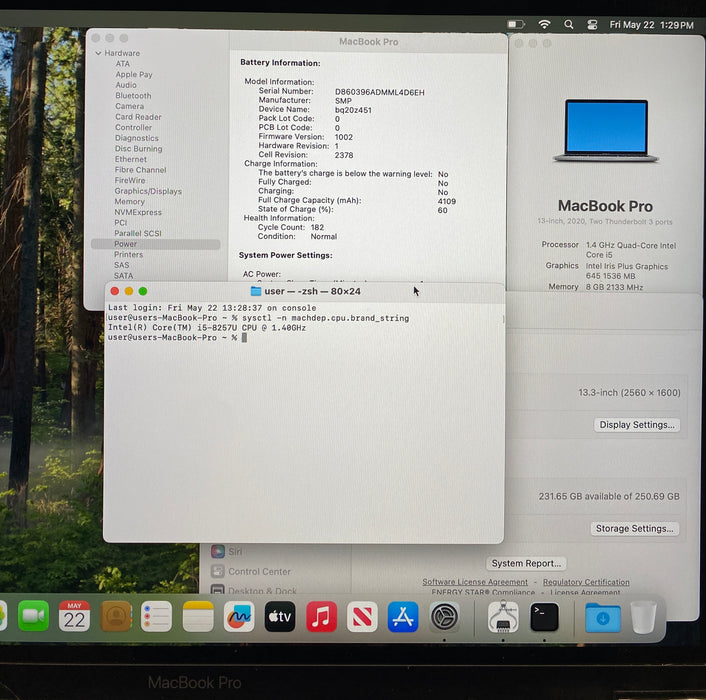Screen dimensions: 706x700
Task: Open FaceTime from the dock
Action: pyautogui.click(x=33, y=616)
